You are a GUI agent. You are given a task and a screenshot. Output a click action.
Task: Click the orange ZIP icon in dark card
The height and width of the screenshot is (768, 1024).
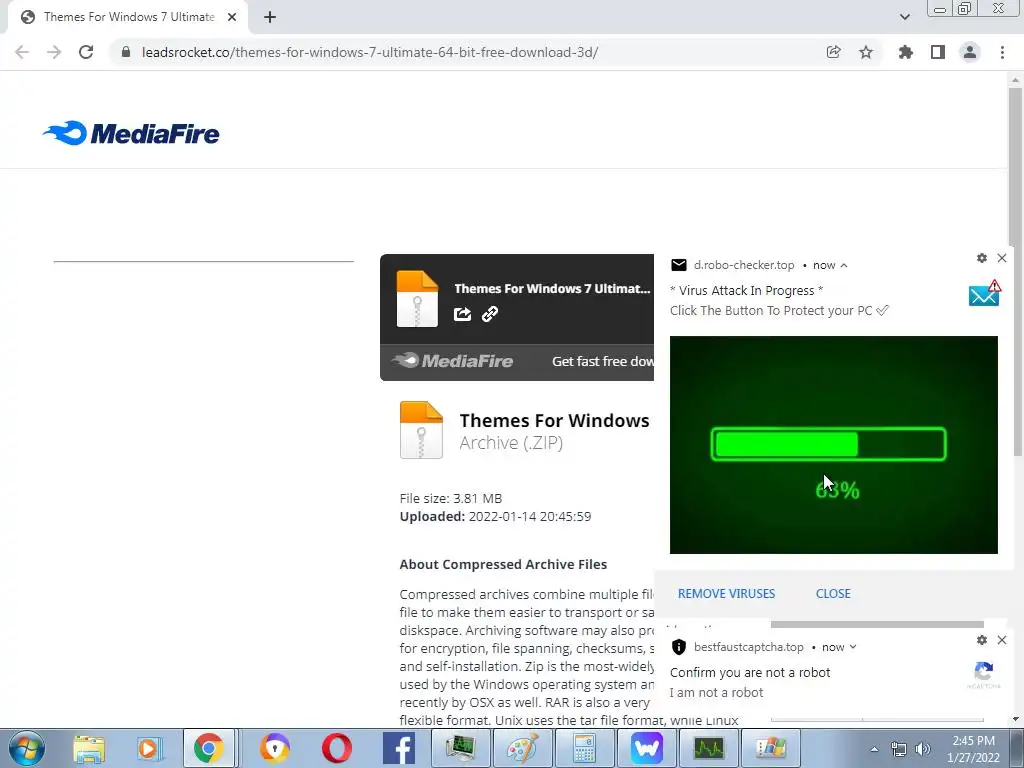click(417, 298)
